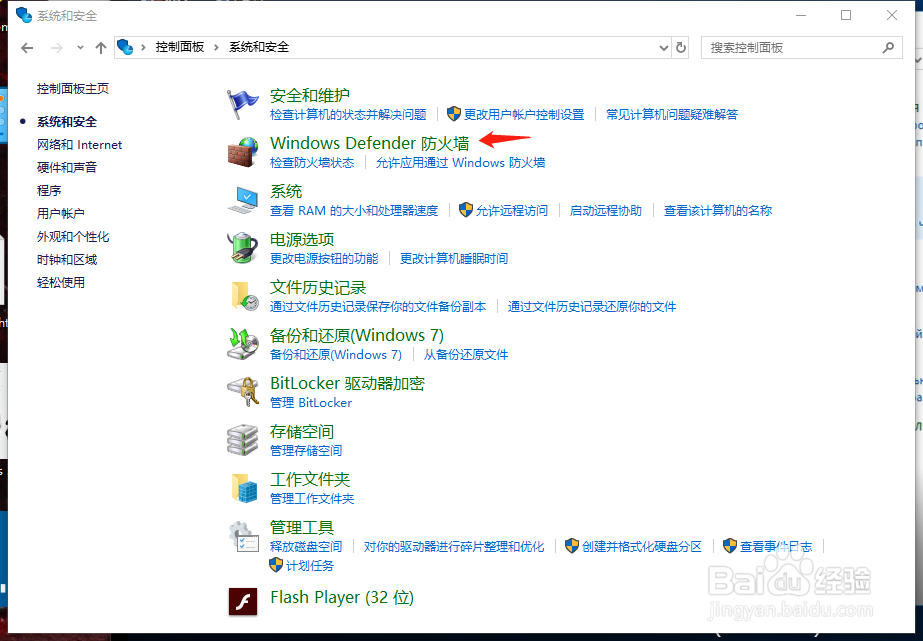Click the forward navigation arrow
This screenshot has height=641, width=923.
coord(57,48)
